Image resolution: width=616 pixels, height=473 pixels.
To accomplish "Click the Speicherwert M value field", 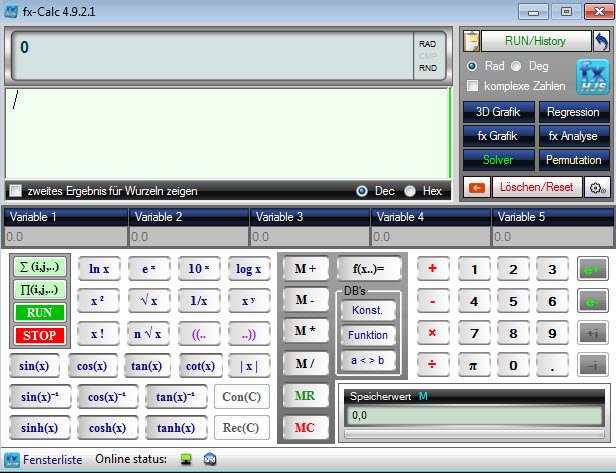I will pos(474,416).
